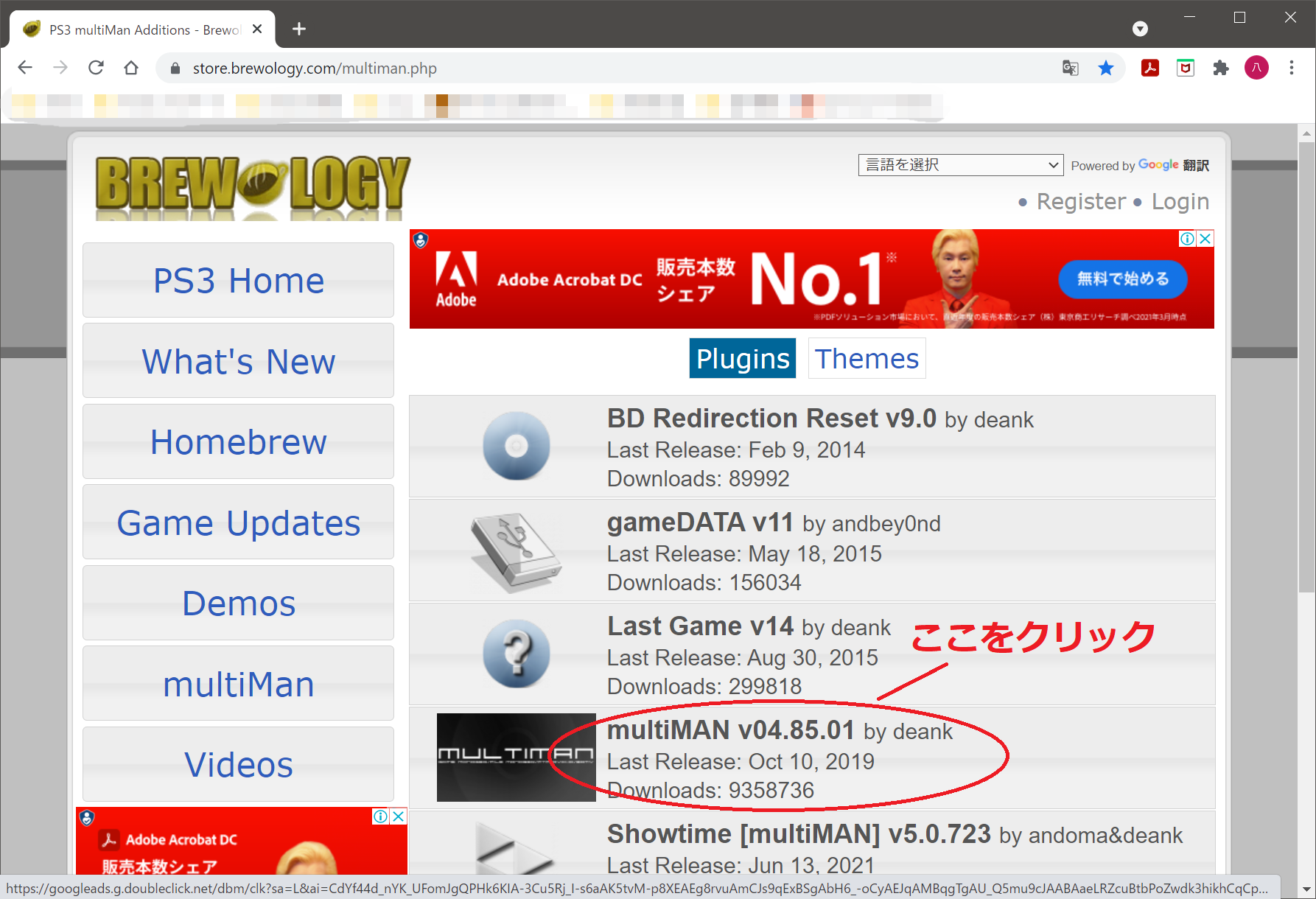Click the address bar URL
The height and width of the screenshot is (899, 1316).
point(315,69)
